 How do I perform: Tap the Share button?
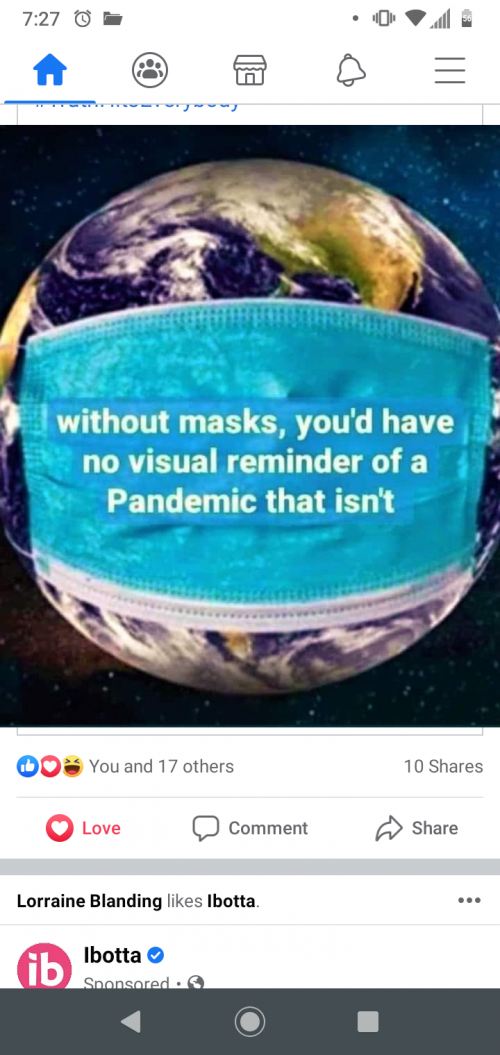[x=417, y=828]
